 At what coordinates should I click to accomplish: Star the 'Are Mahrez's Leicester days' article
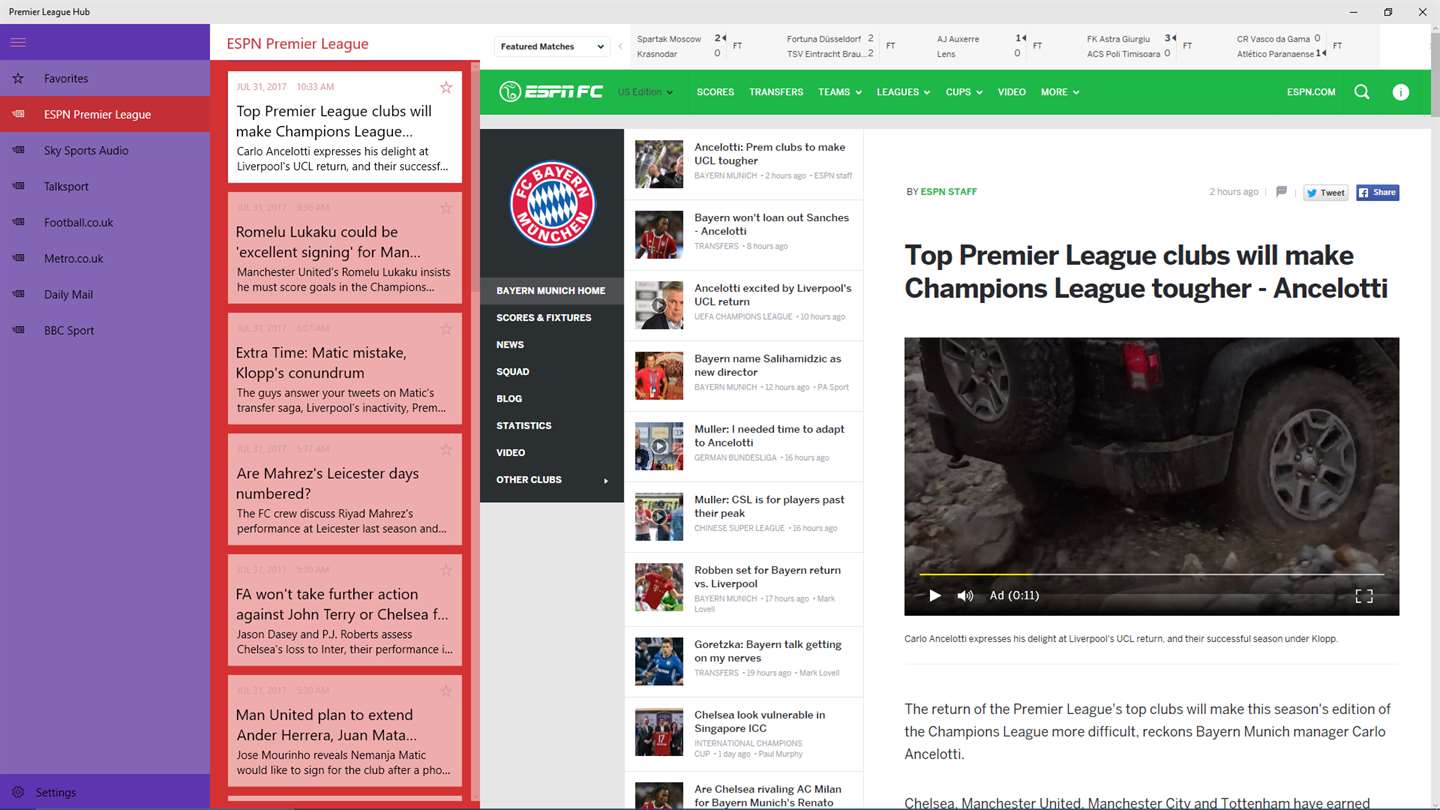coord(446,449)
